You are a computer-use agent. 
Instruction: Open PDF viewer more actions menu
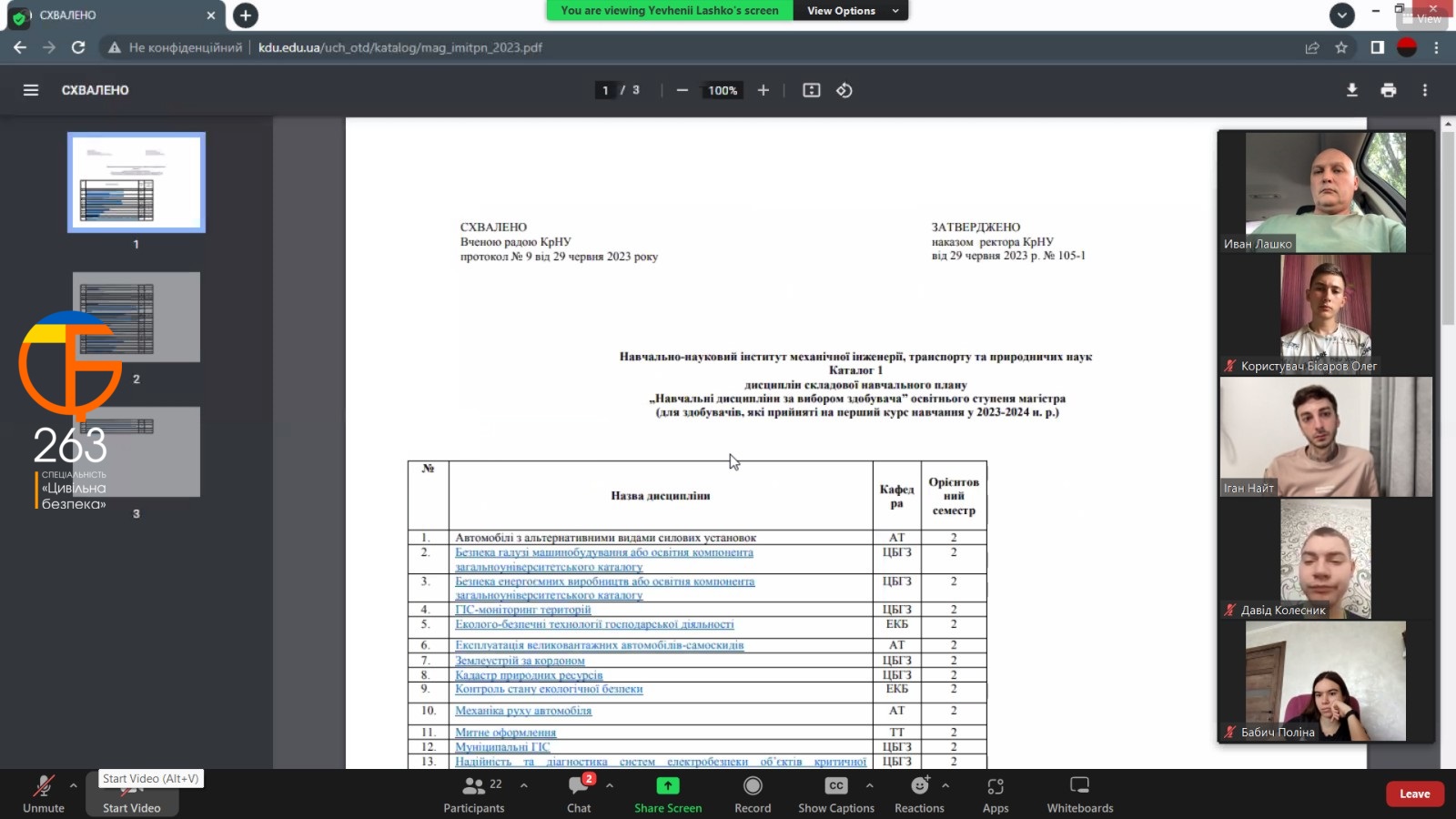pyautogui.click(x=1425, y=90)
